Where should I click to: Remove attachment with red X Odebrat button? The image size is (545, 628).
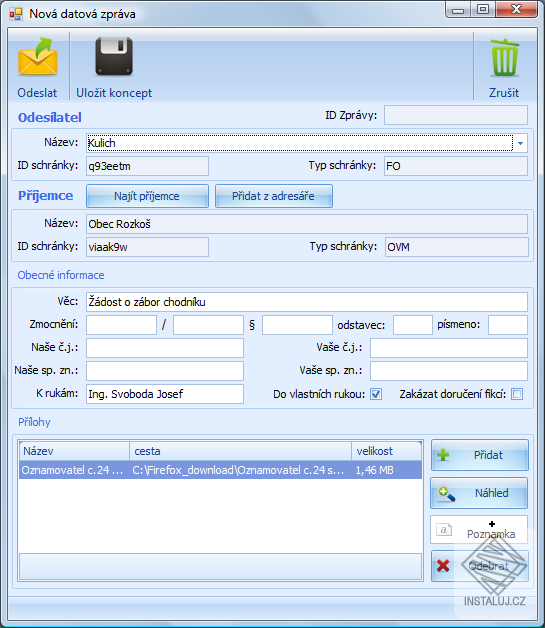479,566
